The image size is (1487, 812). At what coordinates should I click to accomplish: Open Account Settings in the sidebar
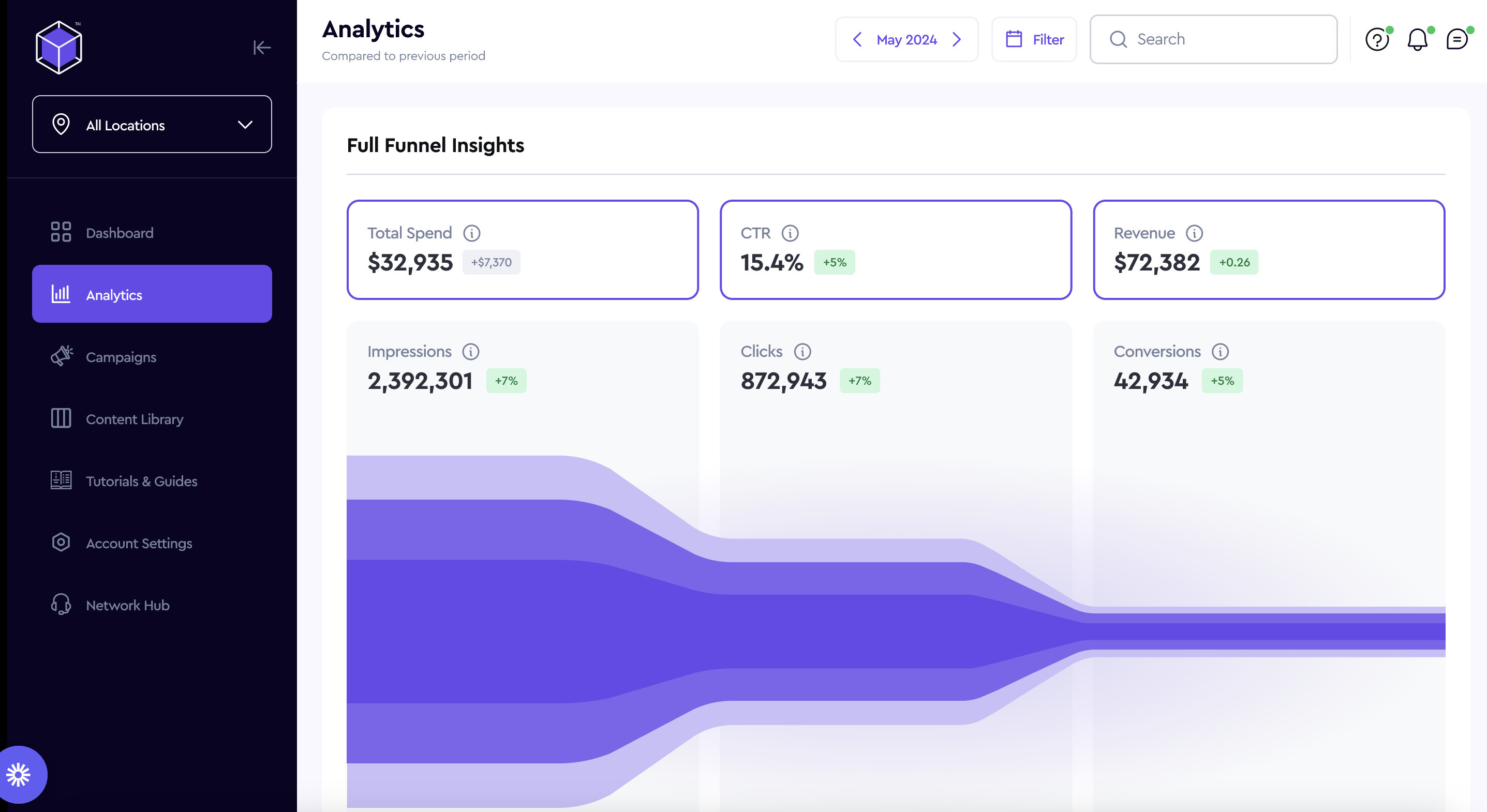pos(139,543)
